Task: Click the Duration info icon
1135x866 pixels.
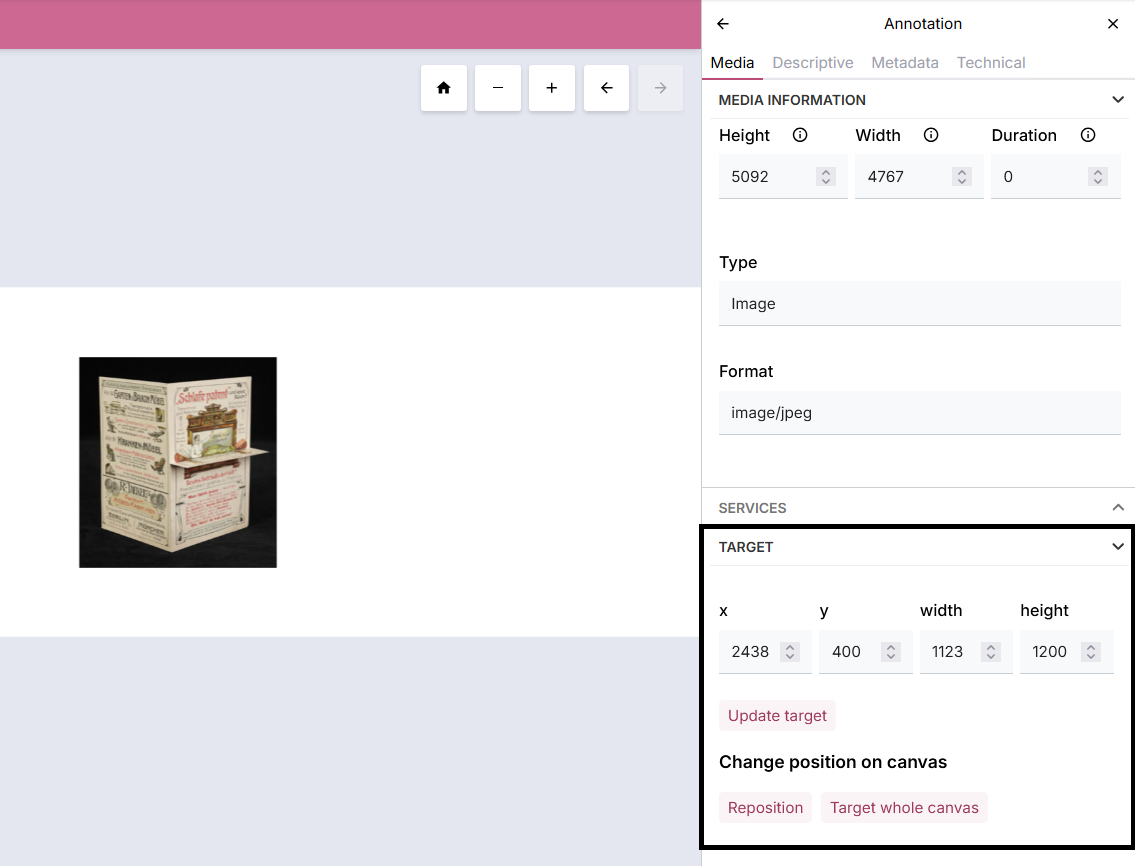Action: 1088,135
